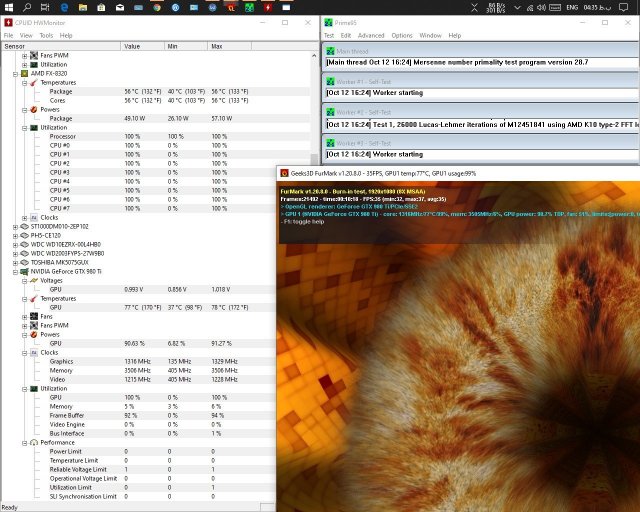Click the Prime95 title bar icon
Screen dimensions: 640x512
coord(329,23)
